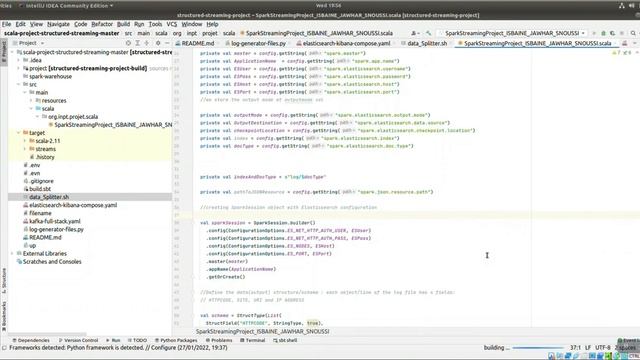
Task: Select kafka-full-stack.yaml file
Action: pyautogui.click(x=54, y=221)
